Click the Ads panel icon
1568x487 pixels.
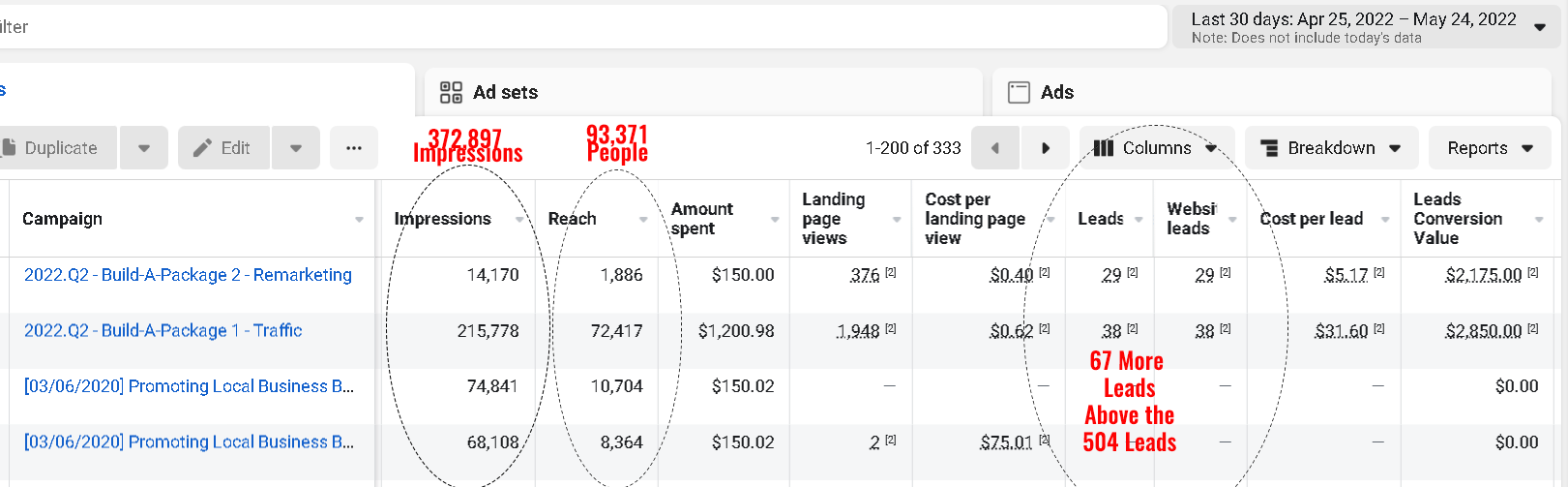[1019, 92]
